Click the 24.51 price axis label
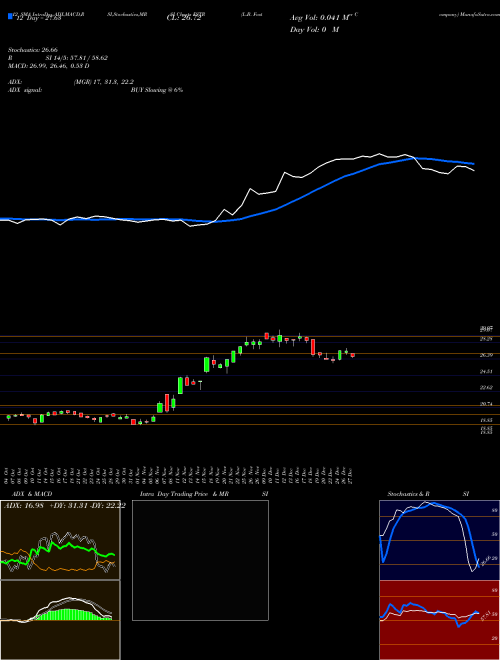The width and height of the screenshot is (500, 660). pos(487,371)
